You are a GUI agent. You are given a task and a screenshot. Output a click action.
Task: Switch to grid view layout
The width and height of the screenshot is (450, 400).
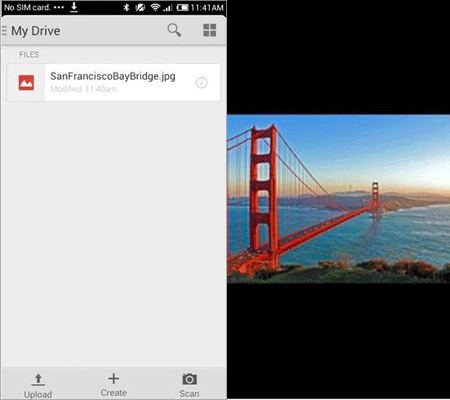coord(210,30)
